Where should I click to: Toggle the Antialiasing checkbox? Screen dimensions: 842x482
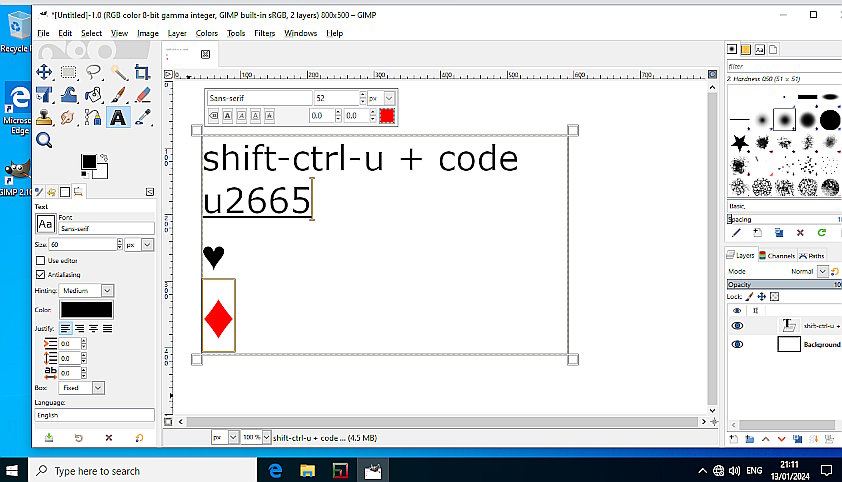(x=40, y=274)
